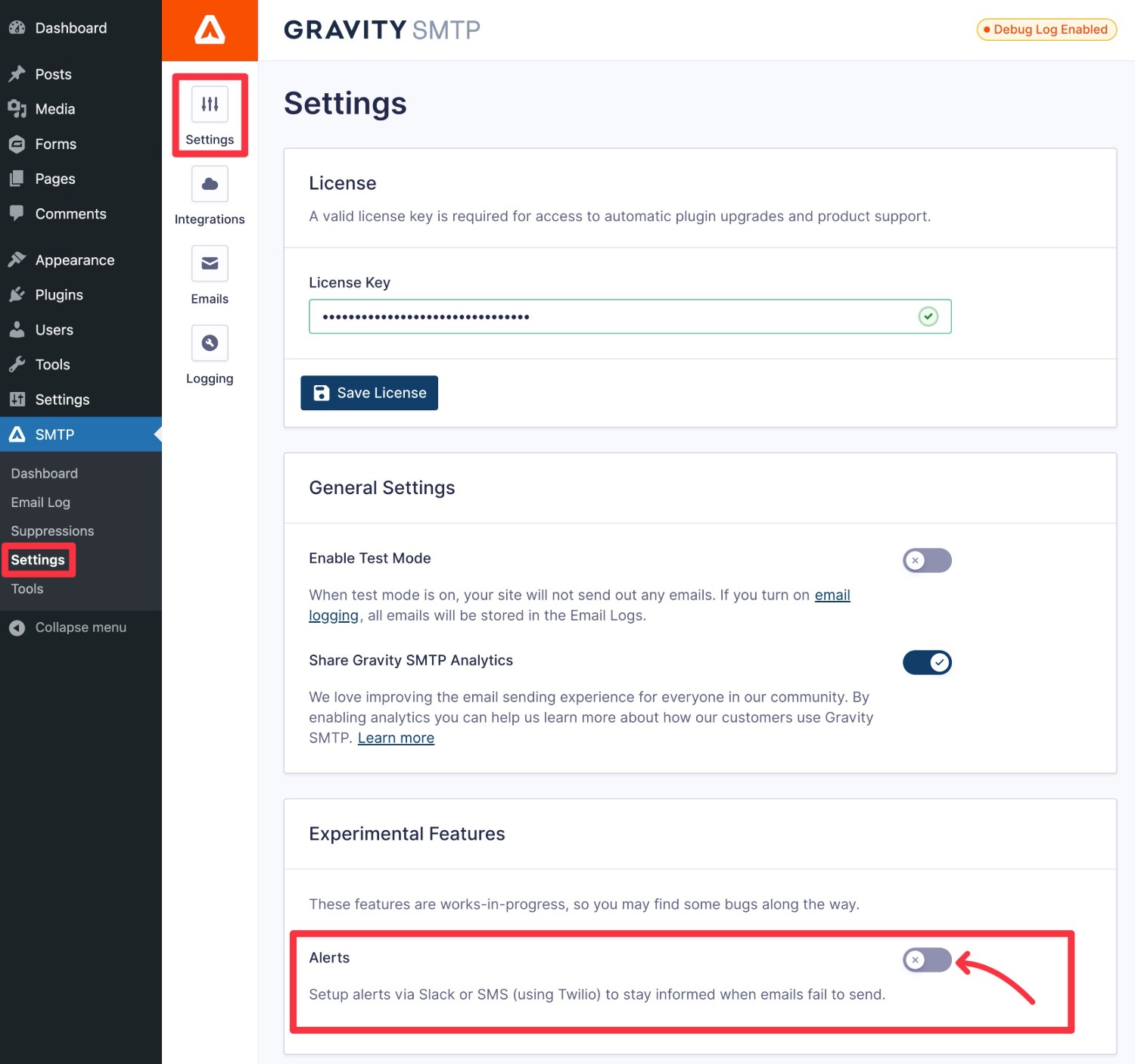Open Email Log submenu item
Screen dimensions: 1135x1064
40,502
